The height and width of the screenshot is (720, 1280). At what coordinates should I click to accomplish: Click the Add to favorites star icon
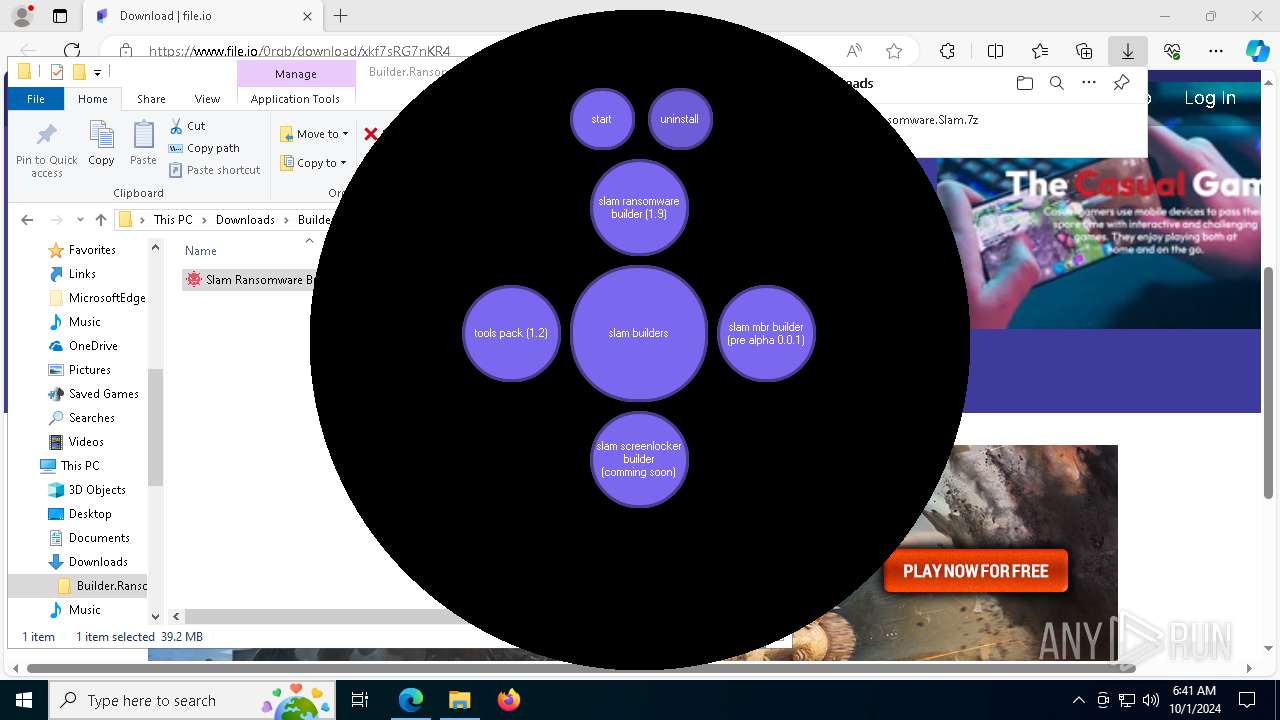coord(894,51)
